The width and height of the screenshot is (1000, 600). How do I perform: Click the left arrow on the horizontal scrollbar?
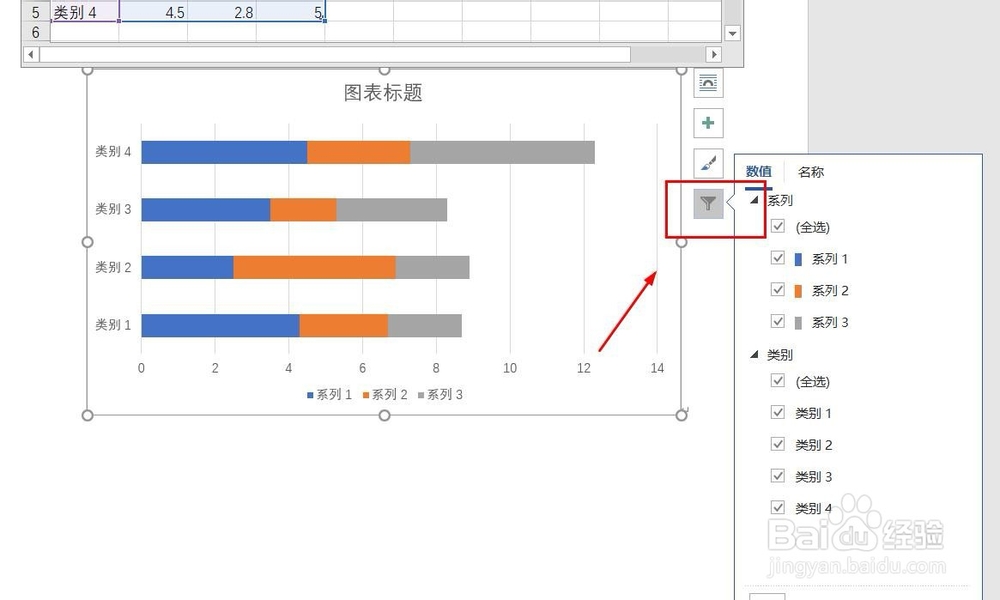pos(30,54)
